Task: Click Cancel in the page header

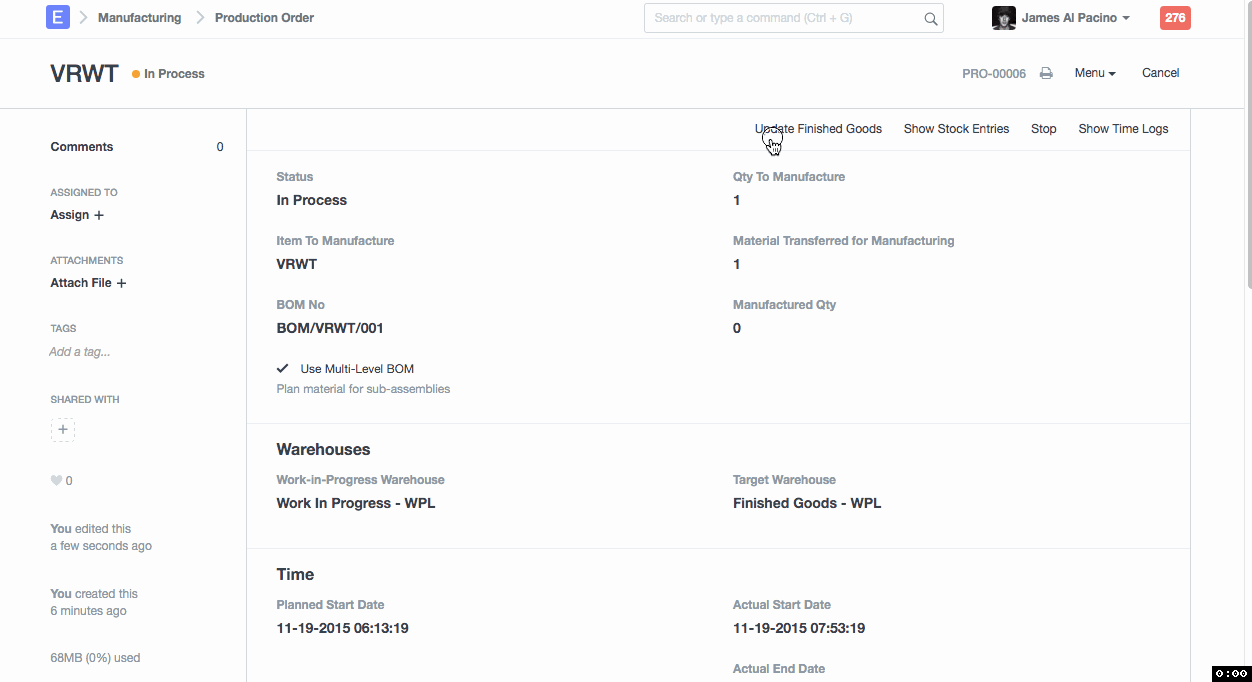Action: [x=1160, y=73]
